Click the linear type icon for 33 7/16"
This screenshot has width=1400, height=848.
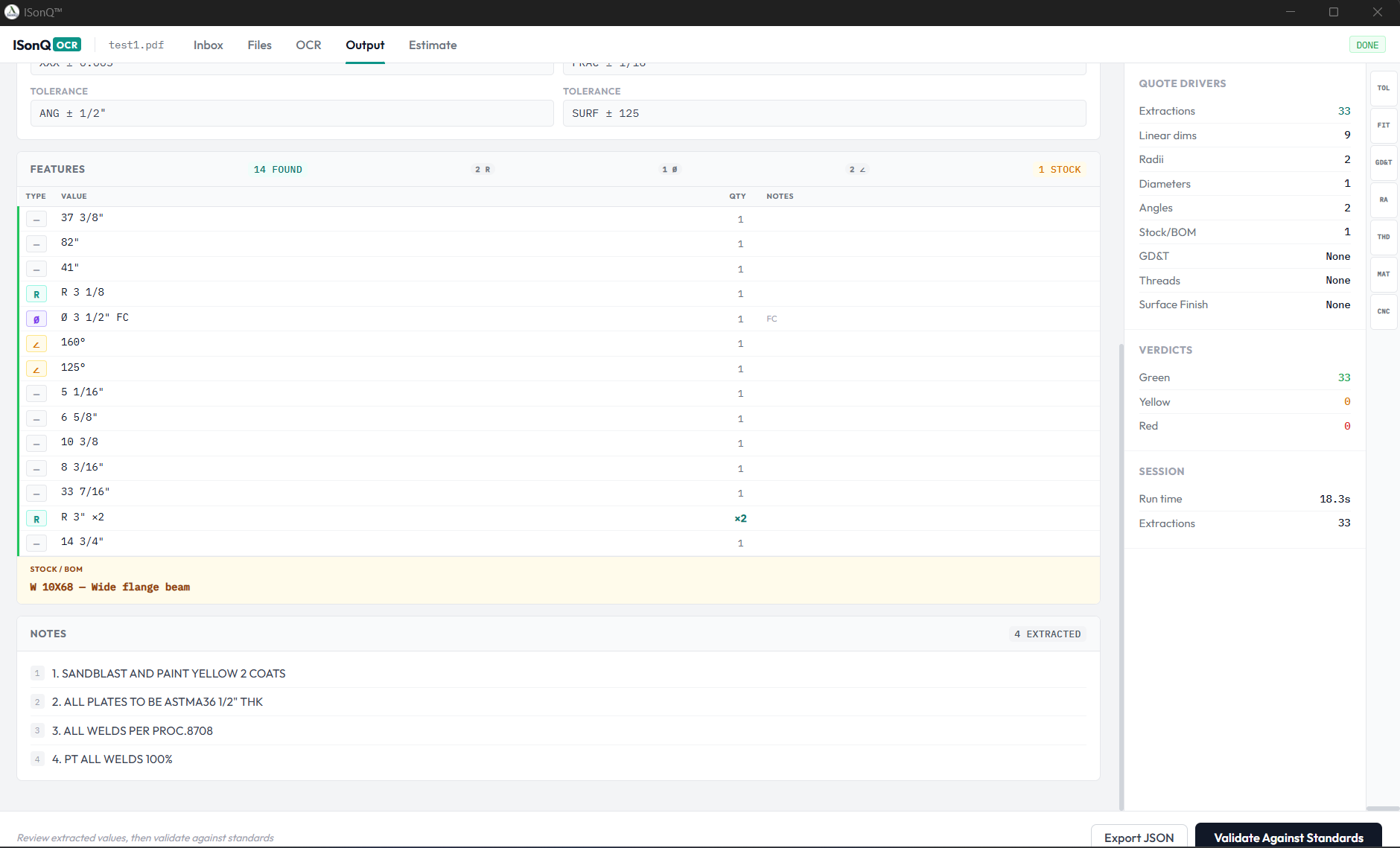tap(36, 494)
